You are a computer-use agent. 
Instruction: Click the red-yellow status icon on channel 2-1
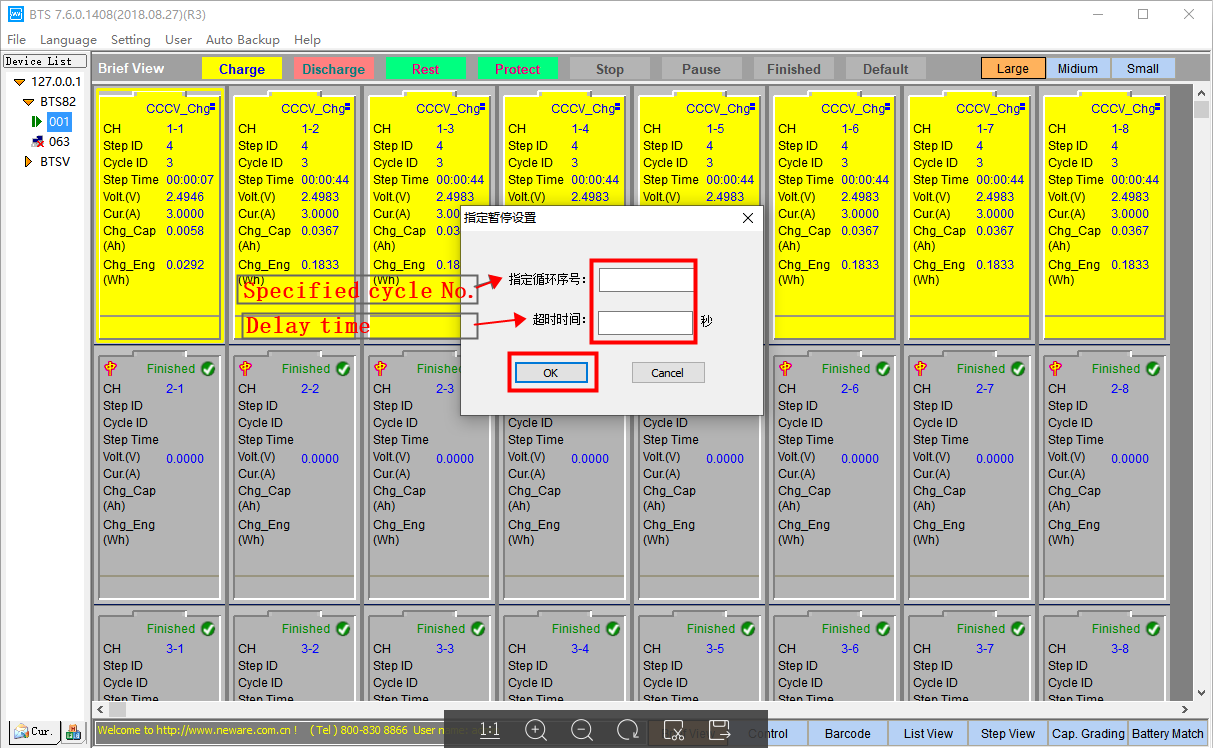pos(111,369)
